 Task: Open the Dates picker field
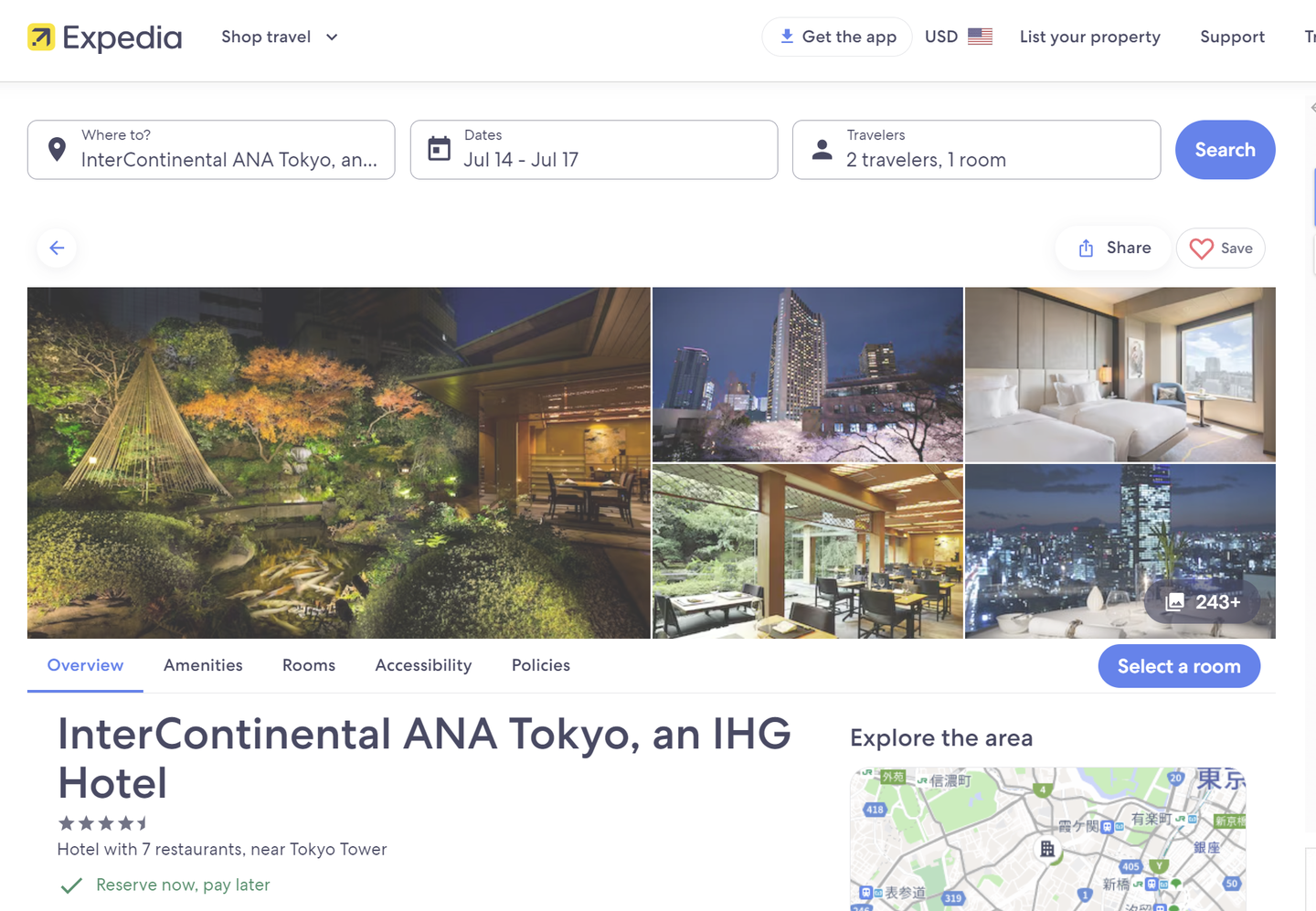click(594, 150)
